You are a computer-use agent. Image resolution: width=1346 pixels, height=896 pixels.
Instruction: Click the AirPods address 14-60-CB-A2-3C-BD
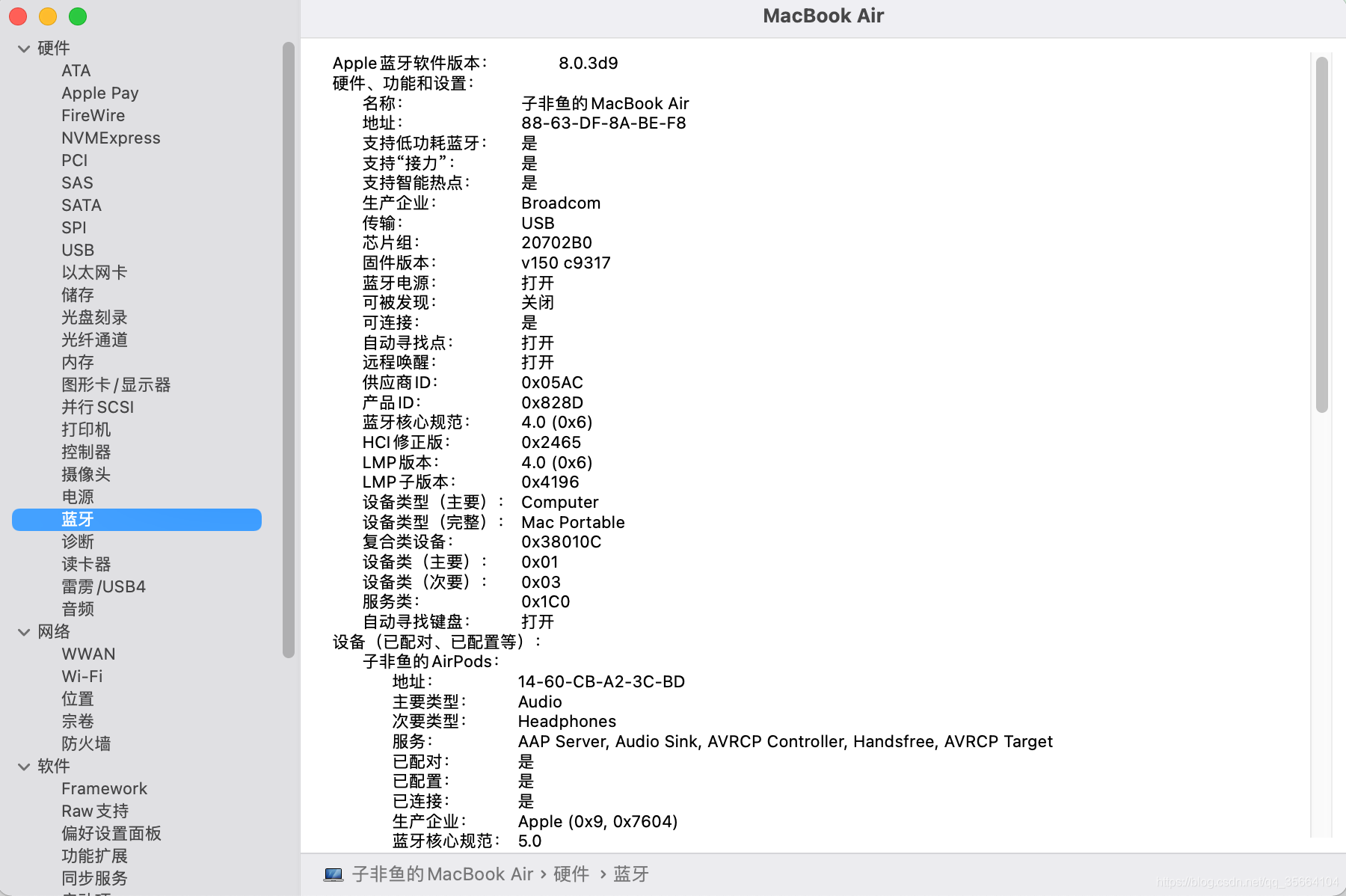[x=601, y=682]
